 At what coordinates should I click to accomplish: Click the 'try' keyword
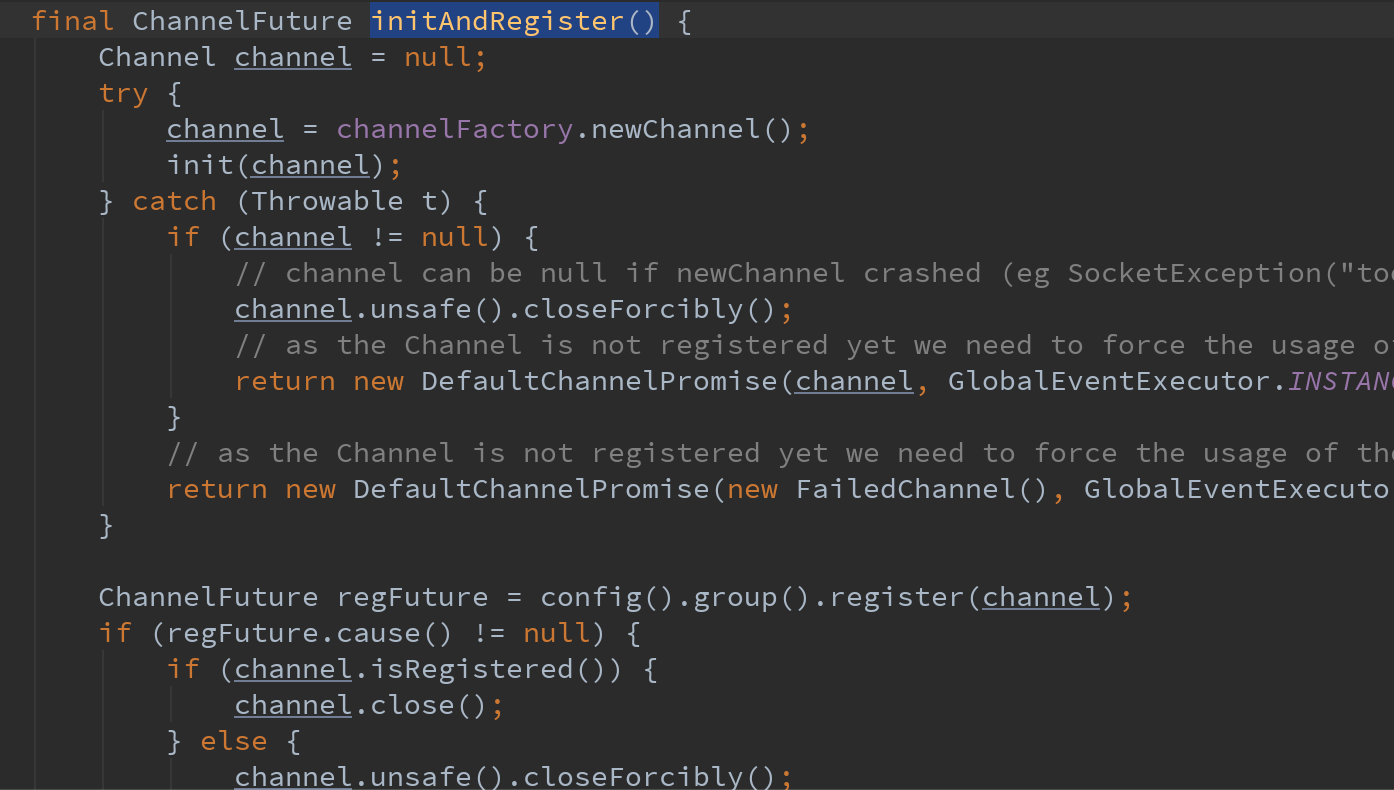[124, 93]
